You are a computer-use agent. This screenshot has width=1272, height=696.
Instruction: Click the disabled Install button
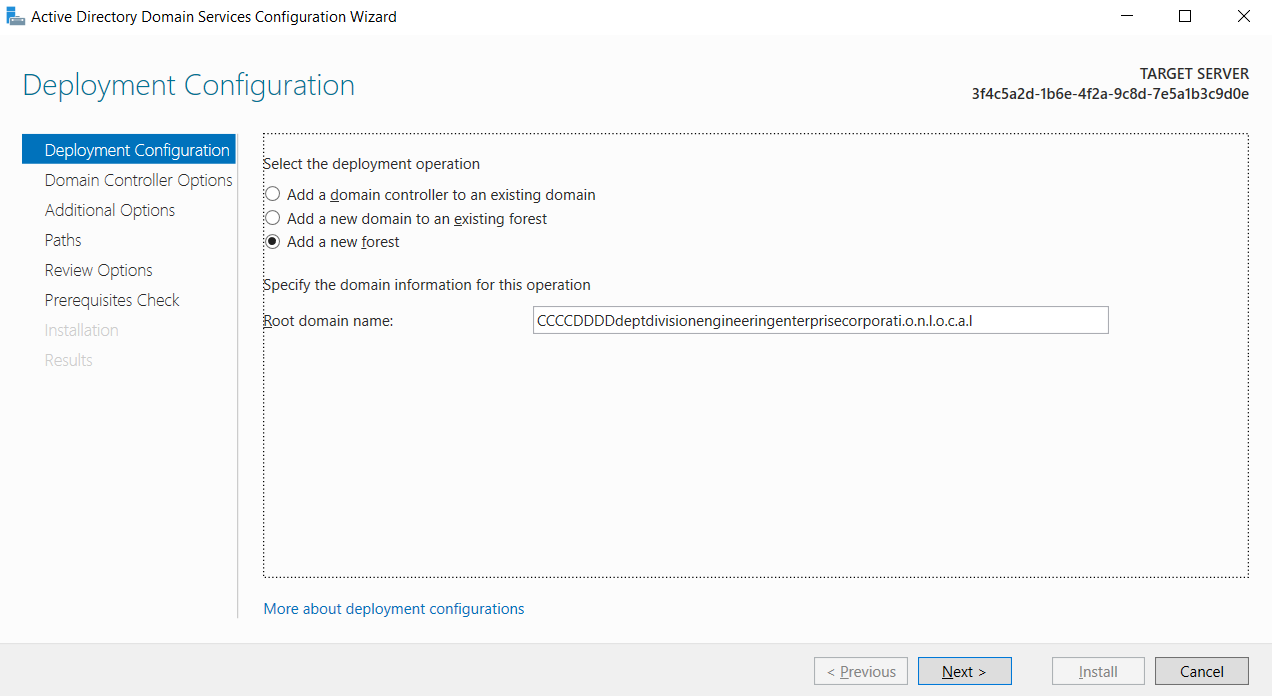(1098, 671)
